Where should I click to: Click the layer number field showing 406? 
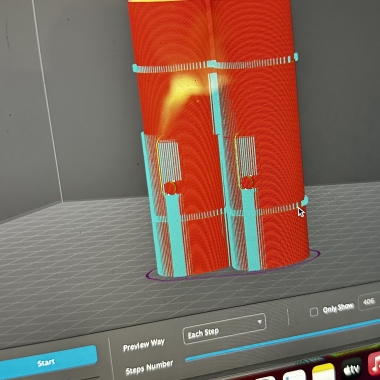click(369, 302)
